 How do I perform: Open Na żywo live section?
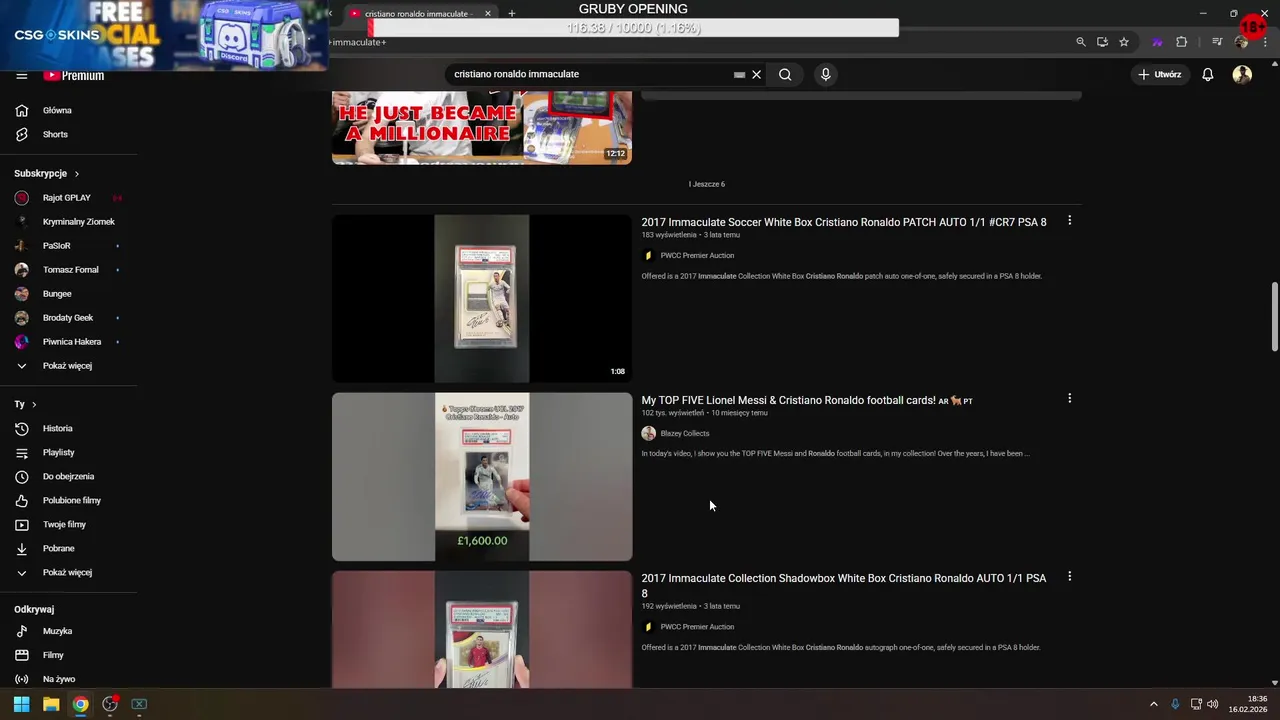click(58, 679)
